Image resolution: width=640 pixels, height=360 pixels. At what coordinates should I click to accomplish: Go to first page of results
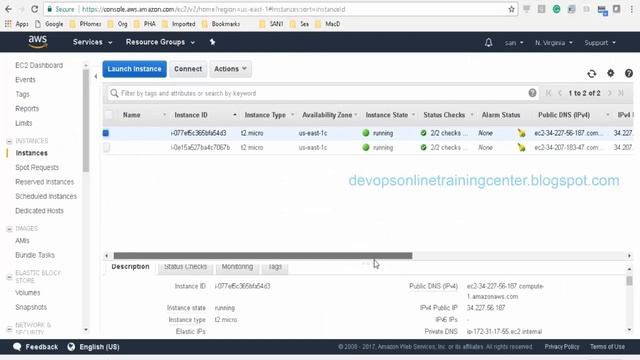tap(548, 93)
